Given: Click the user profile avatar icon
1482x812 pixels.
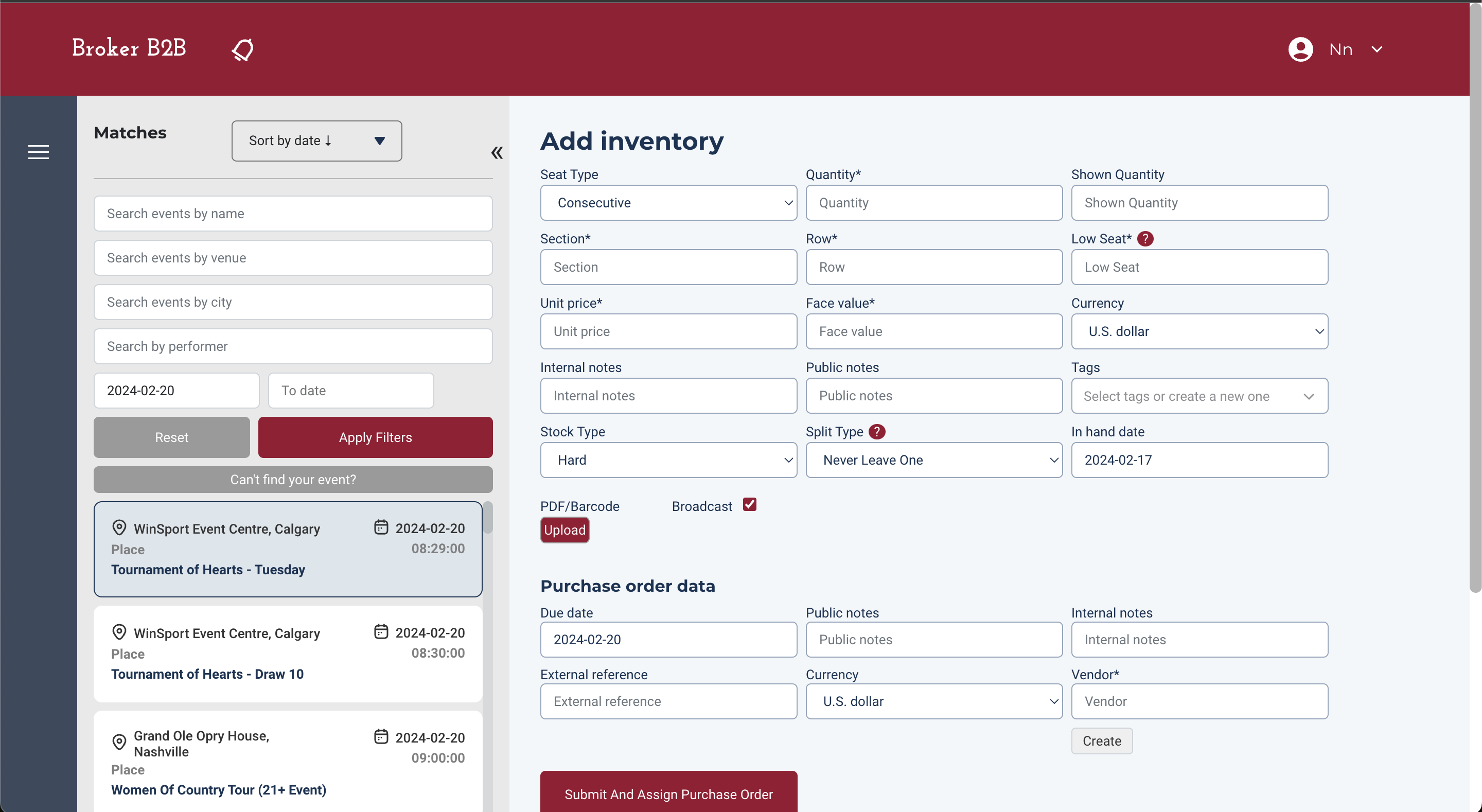Looking at the screenshot, I should (x=1300, y=49).
